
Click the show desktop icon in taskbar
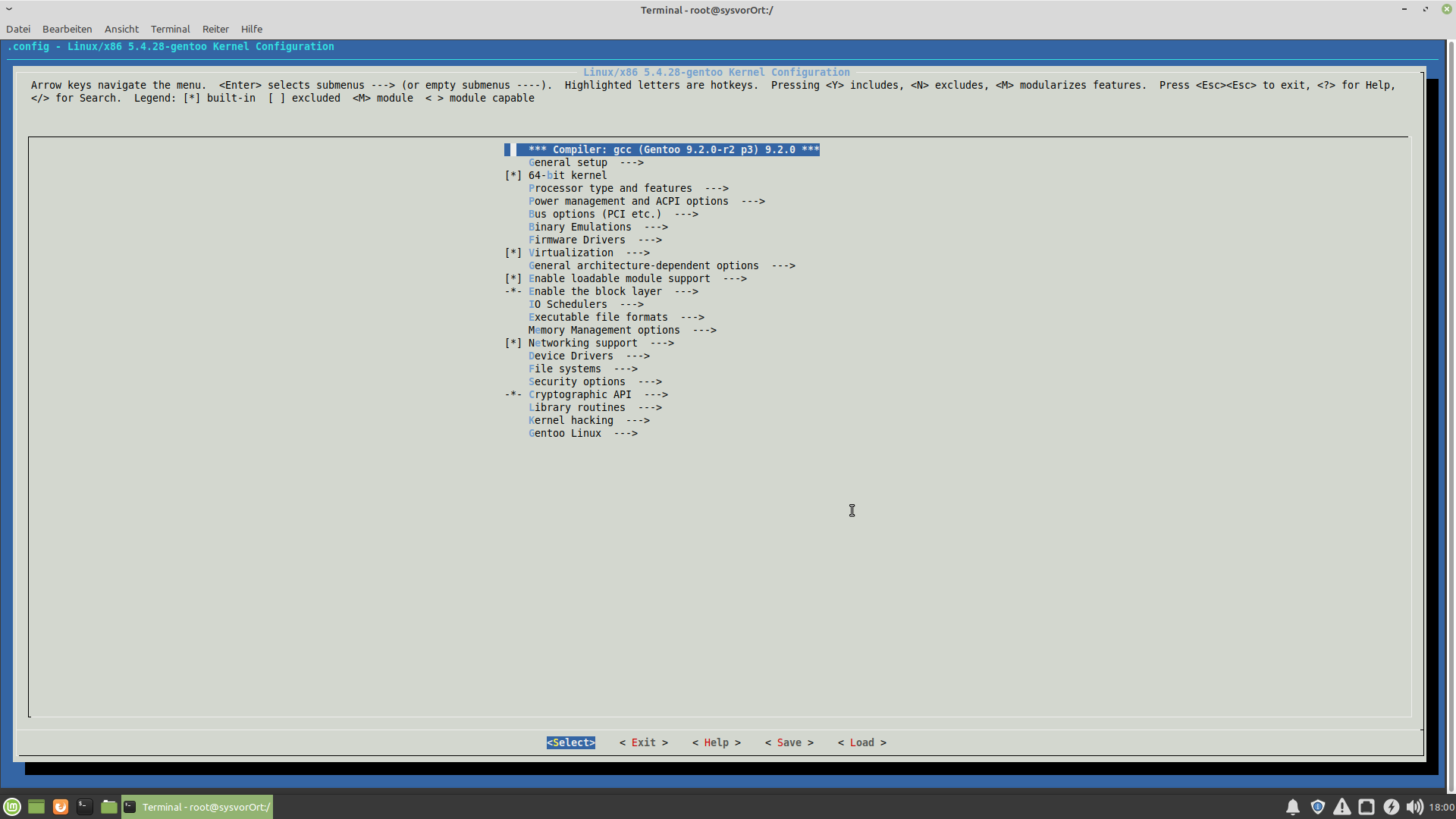click(36, 807)
